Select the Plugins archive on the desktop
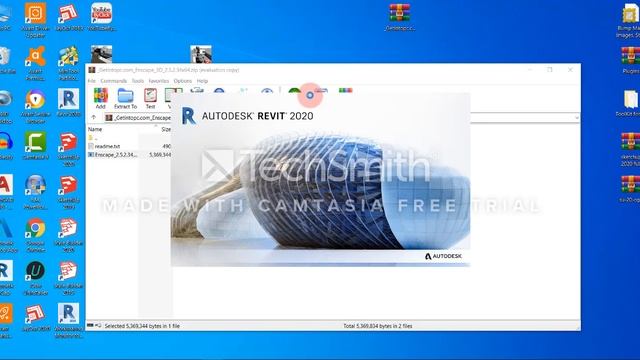Image resolution: width=640 pixels, height=360 pixels. 630,60
